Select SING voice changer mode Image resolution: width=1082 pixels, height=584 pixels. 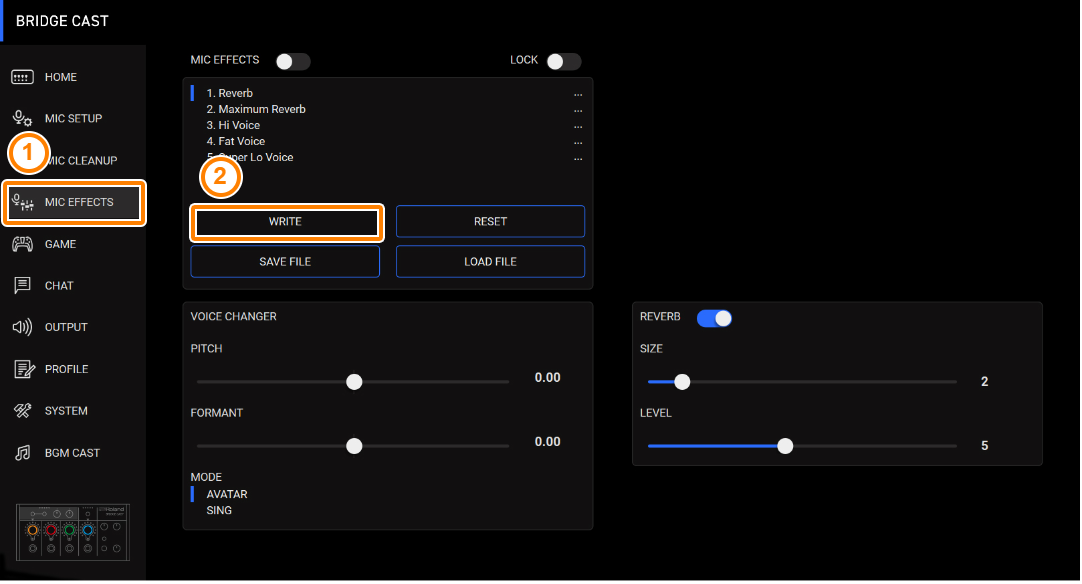click(219, 511)
